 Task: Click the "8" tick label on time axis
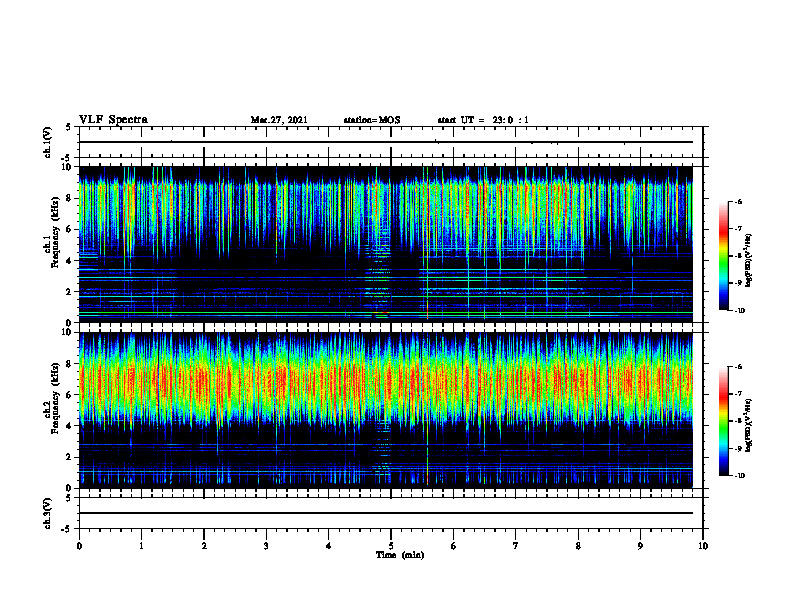[x=578, y=546]
